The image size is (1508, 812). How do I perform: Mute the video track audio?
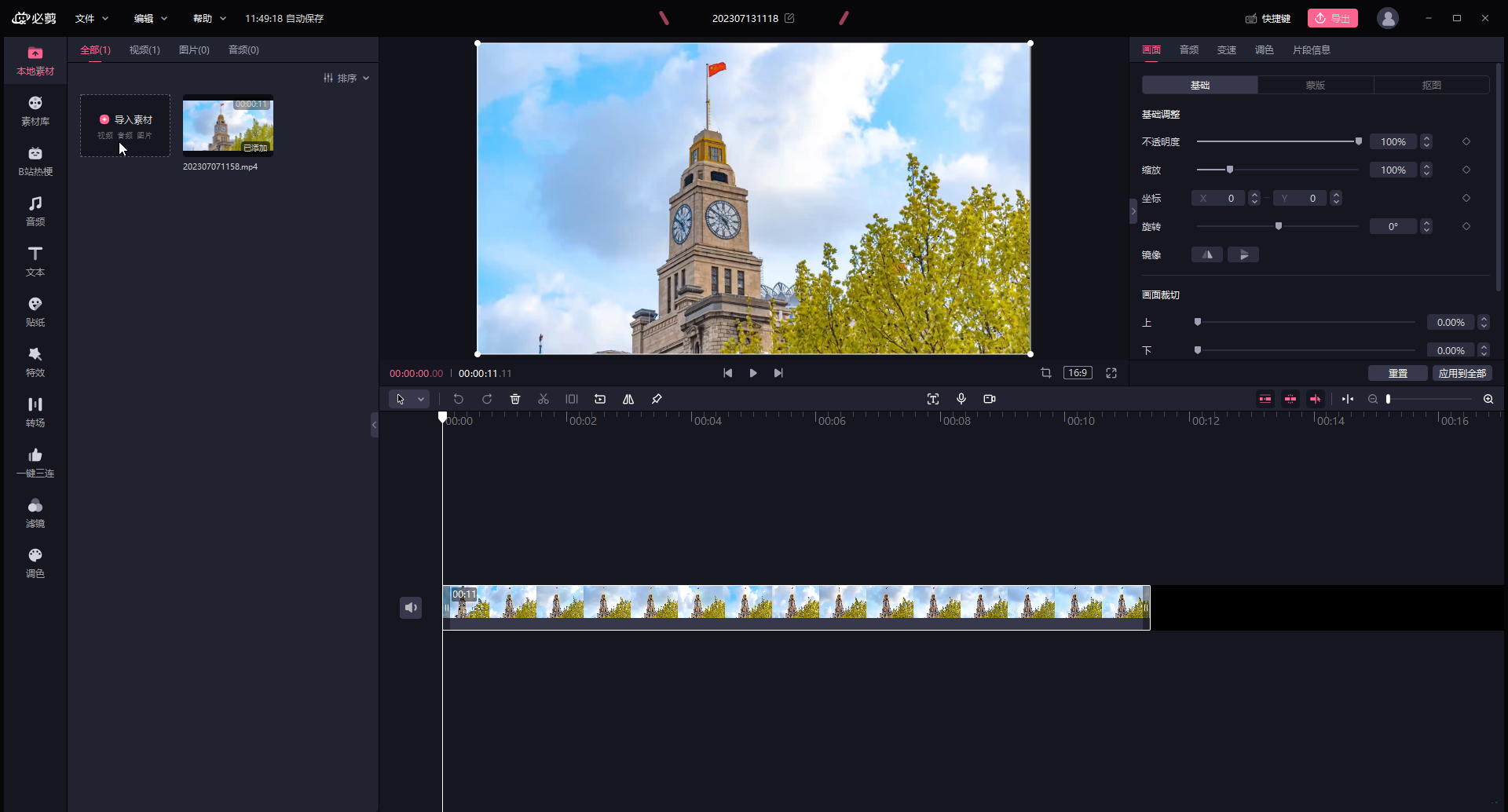[411, 607]
